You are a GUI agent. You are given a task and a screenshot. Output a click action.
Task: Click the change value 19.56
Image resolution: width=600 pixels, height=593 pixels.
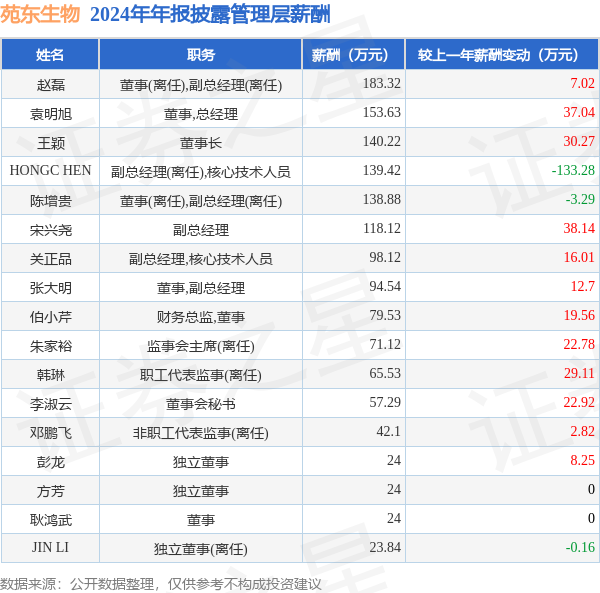pyautogui.click(x=579, y=316)
